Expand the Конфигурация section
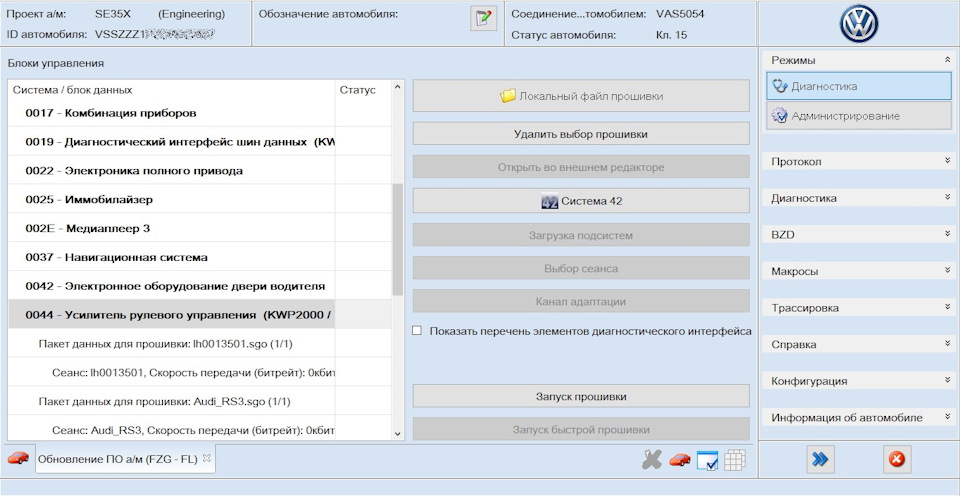 click(947, 380)
